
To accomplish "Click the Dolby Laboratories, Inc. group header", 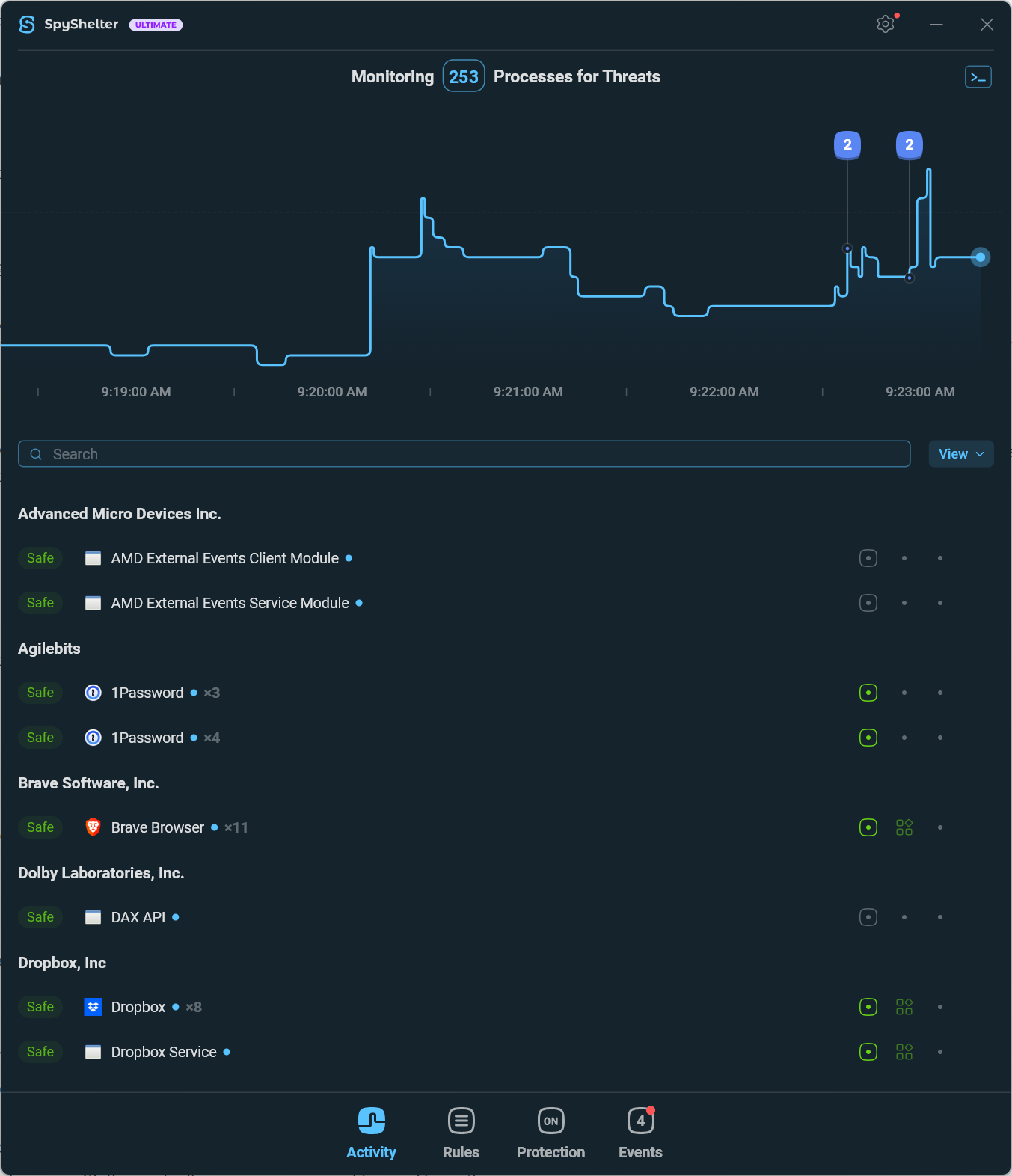I will coord(101,873).
